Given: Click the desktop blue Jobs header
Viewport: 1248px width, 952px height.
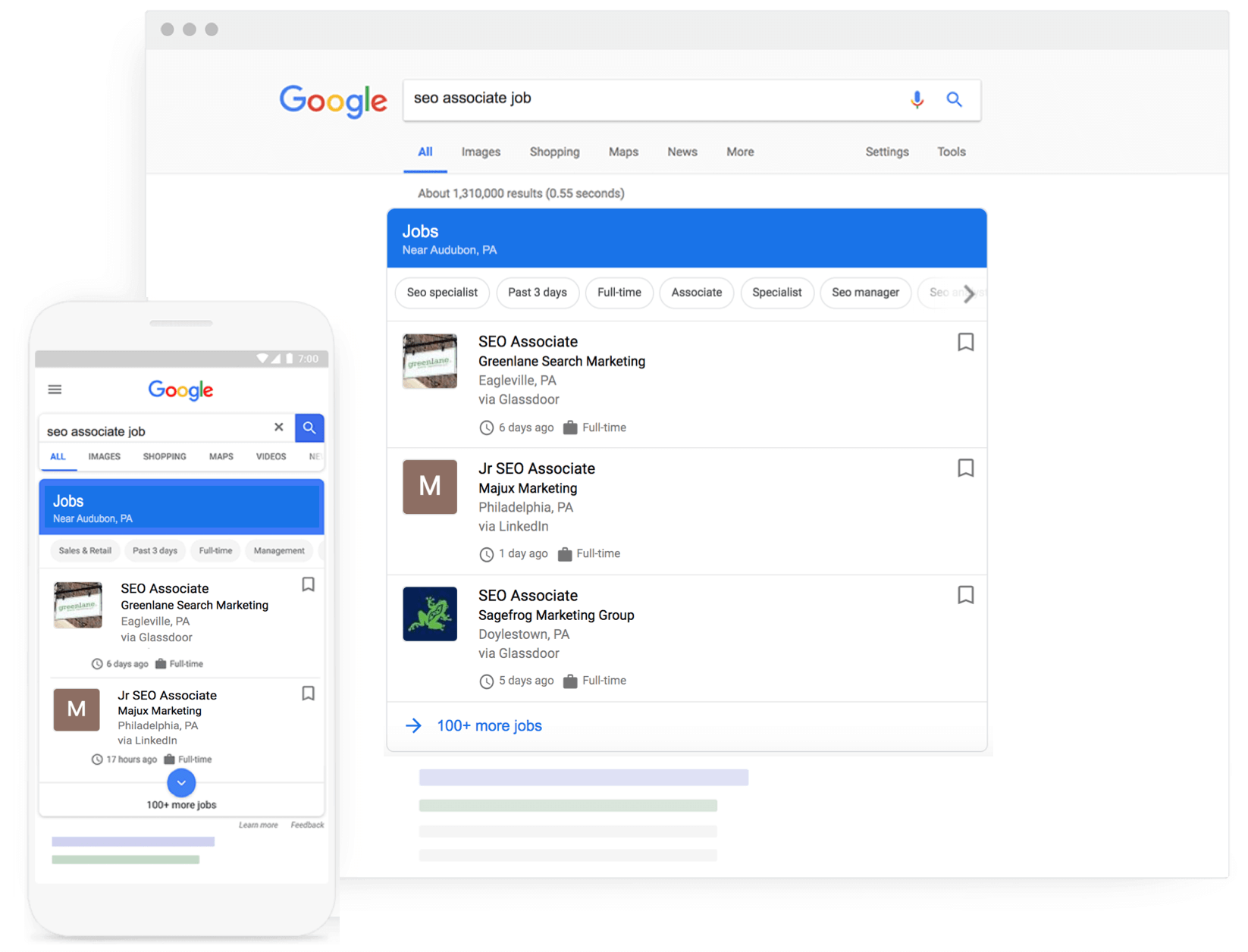Looking at the screenshot, I should [687, 238].
